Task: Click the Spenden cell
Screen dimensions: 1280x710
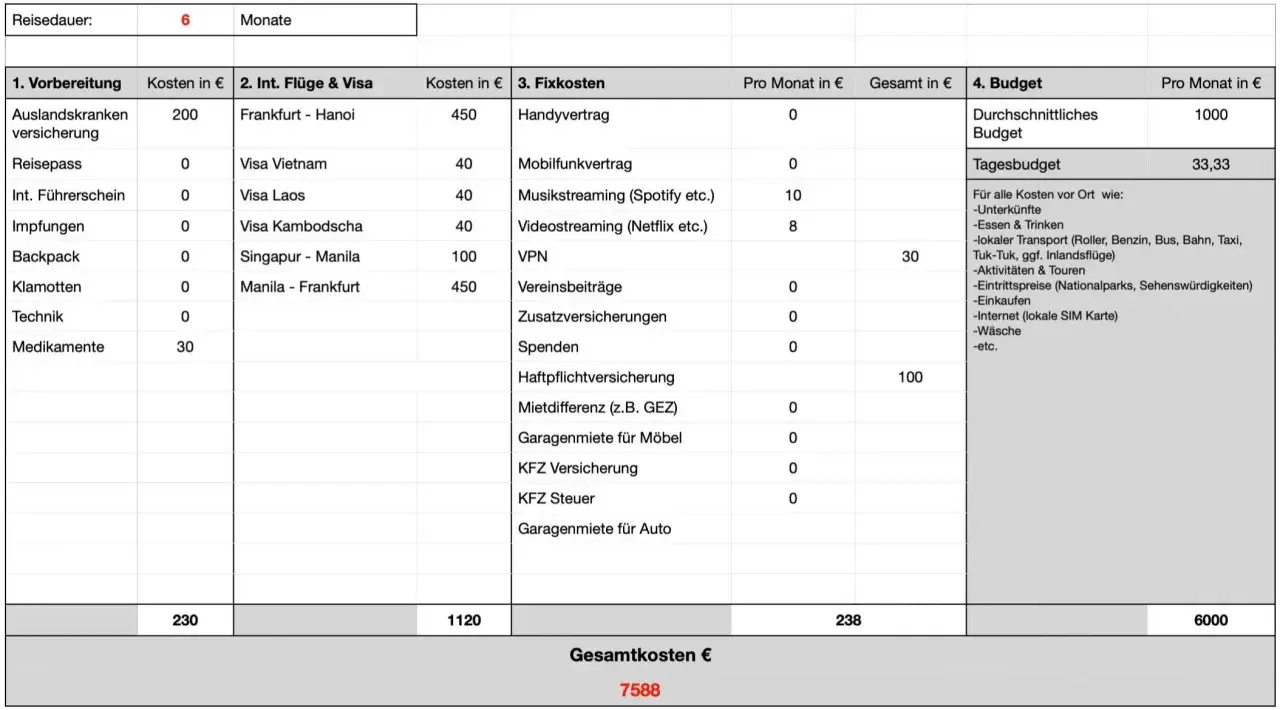Action: (621, 347)
